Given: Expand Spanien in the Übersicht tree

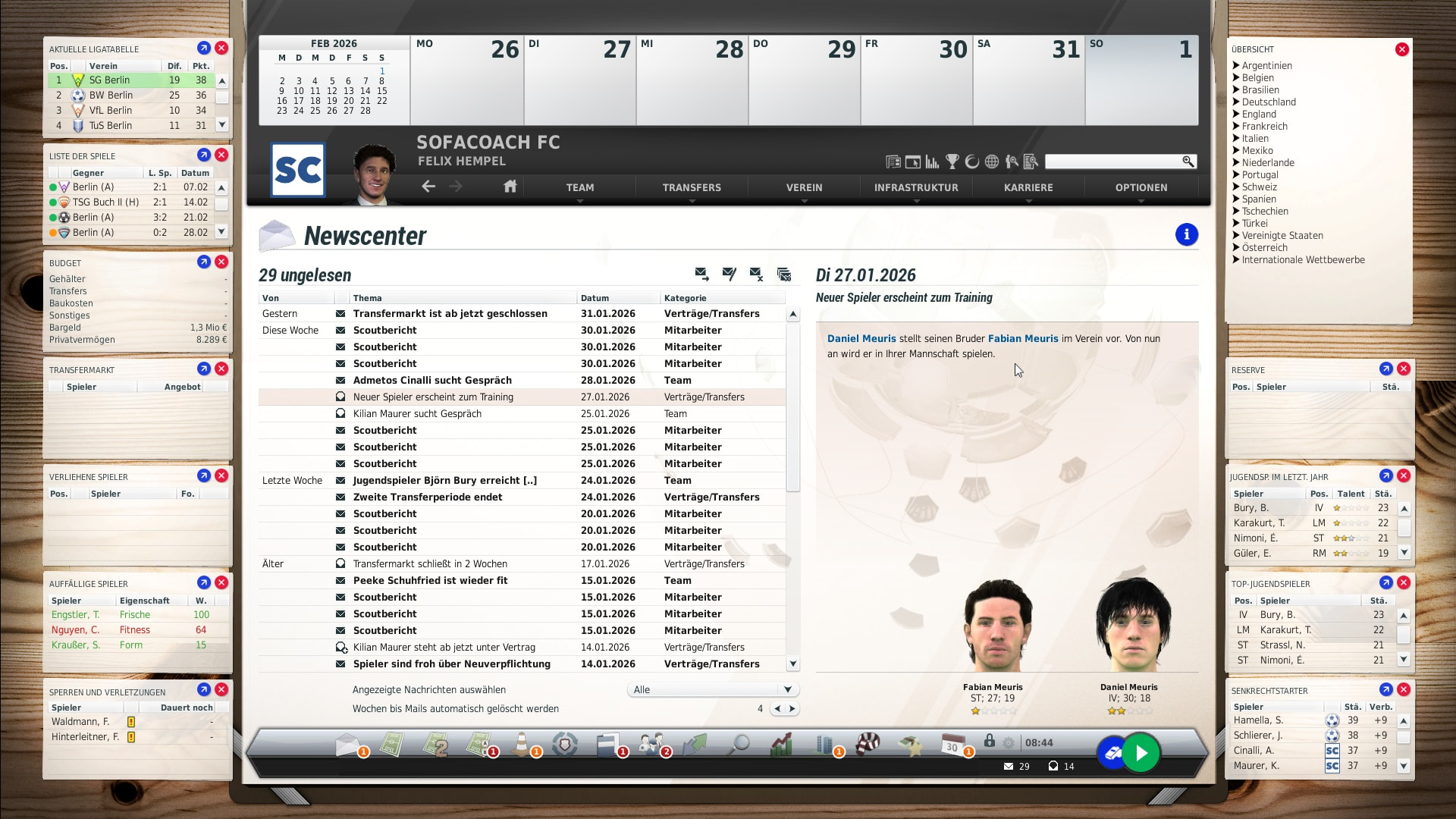Looking at the screenshot, I should 1236,199.
